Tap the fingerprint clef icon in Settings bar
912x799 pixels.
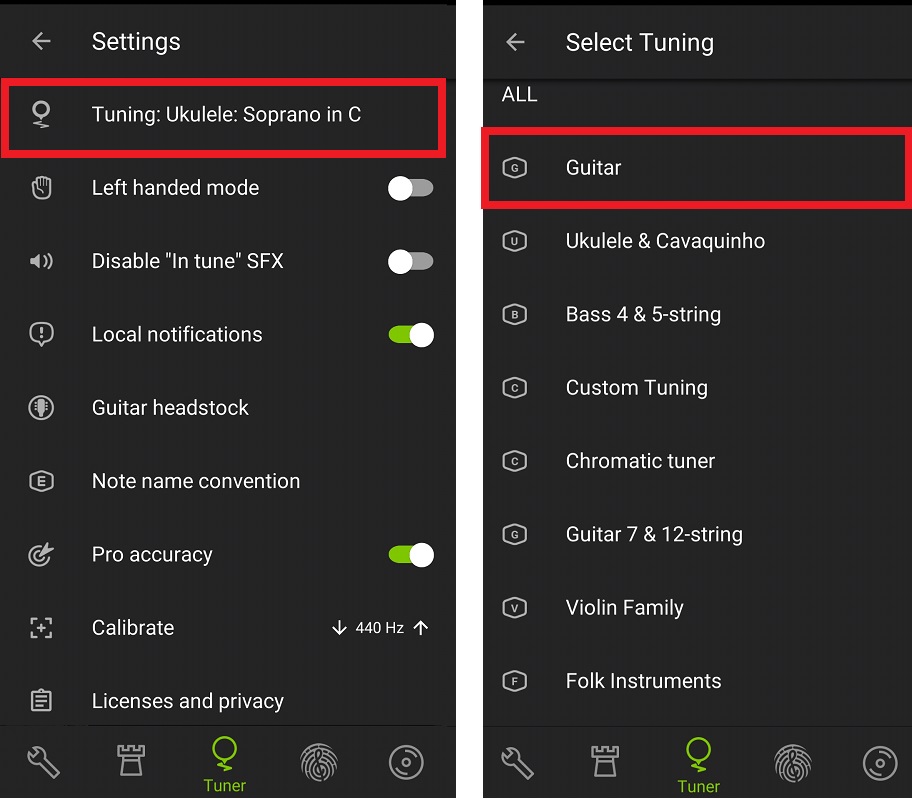click(319, 762)
